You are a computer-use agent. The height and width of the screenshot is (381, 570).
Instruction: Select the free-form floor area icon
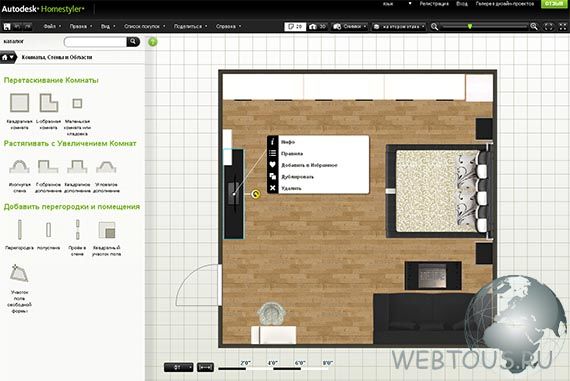19,273
